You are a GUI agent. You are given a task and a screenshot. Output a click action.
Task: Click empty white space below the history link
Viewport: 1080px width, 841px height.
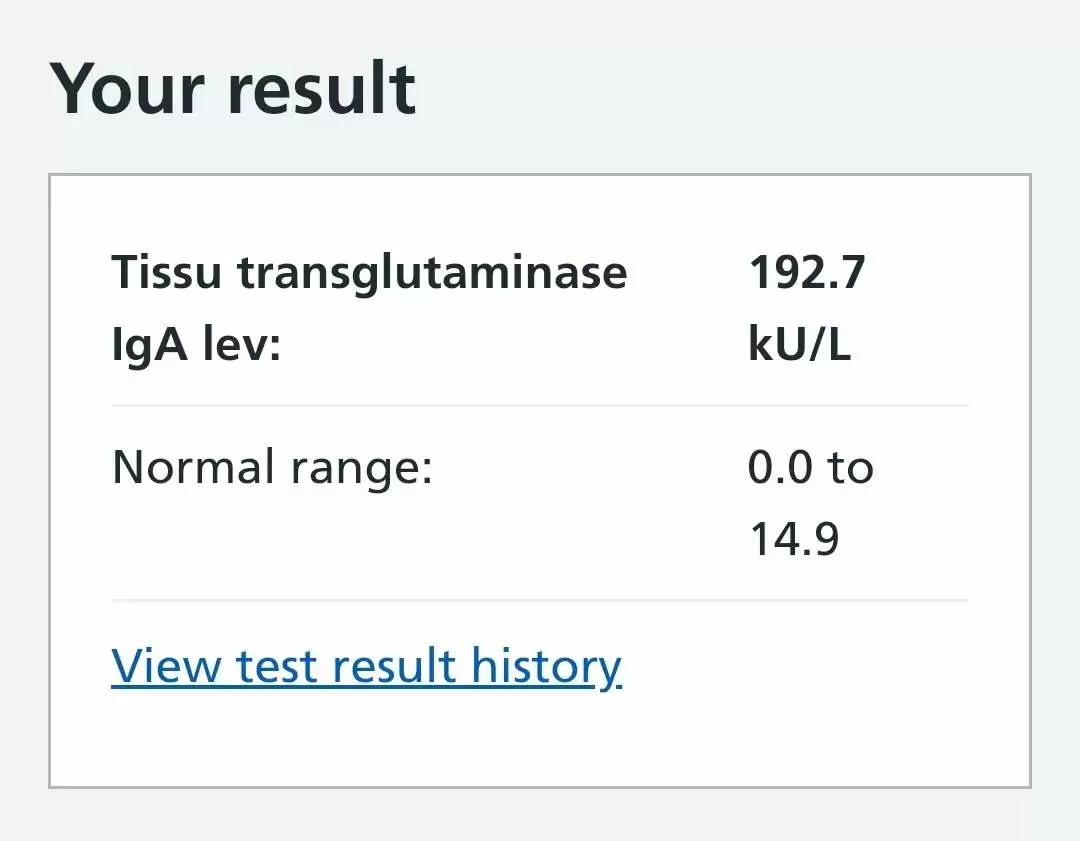[x=540, y=740]
